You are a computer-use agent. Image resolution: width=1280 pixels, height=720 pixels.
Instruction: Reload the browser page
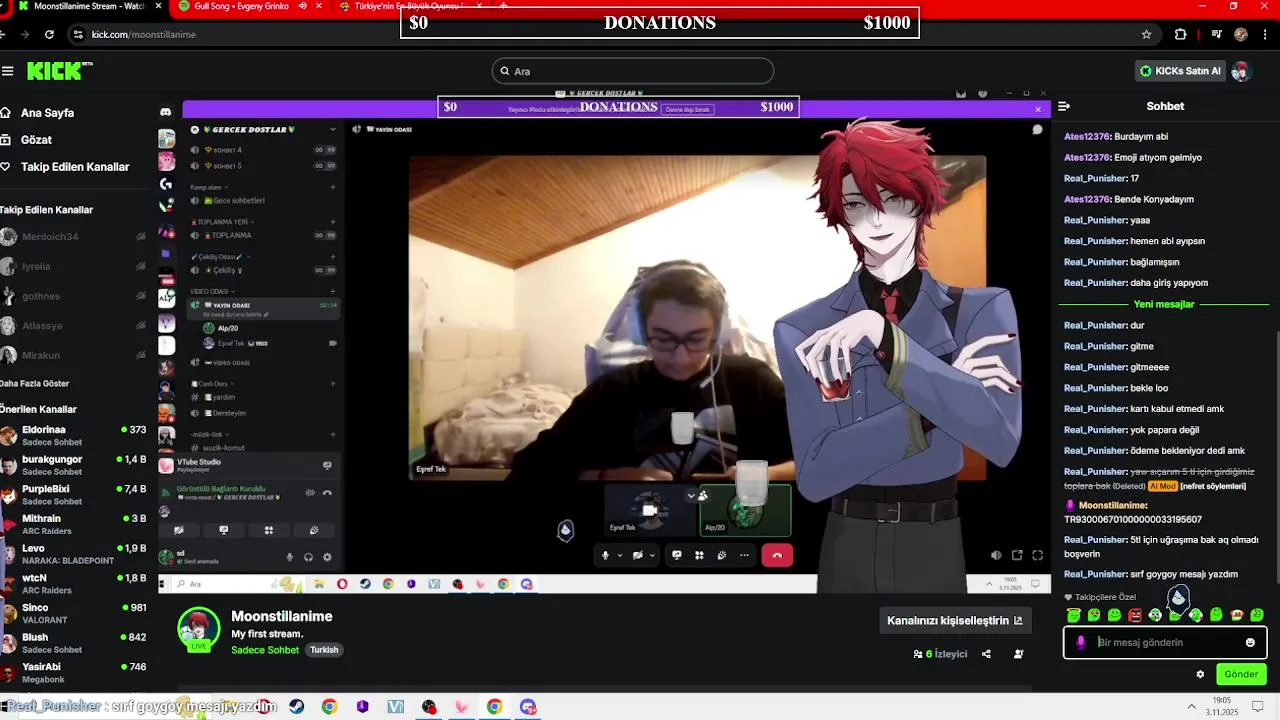click(49, 34)
